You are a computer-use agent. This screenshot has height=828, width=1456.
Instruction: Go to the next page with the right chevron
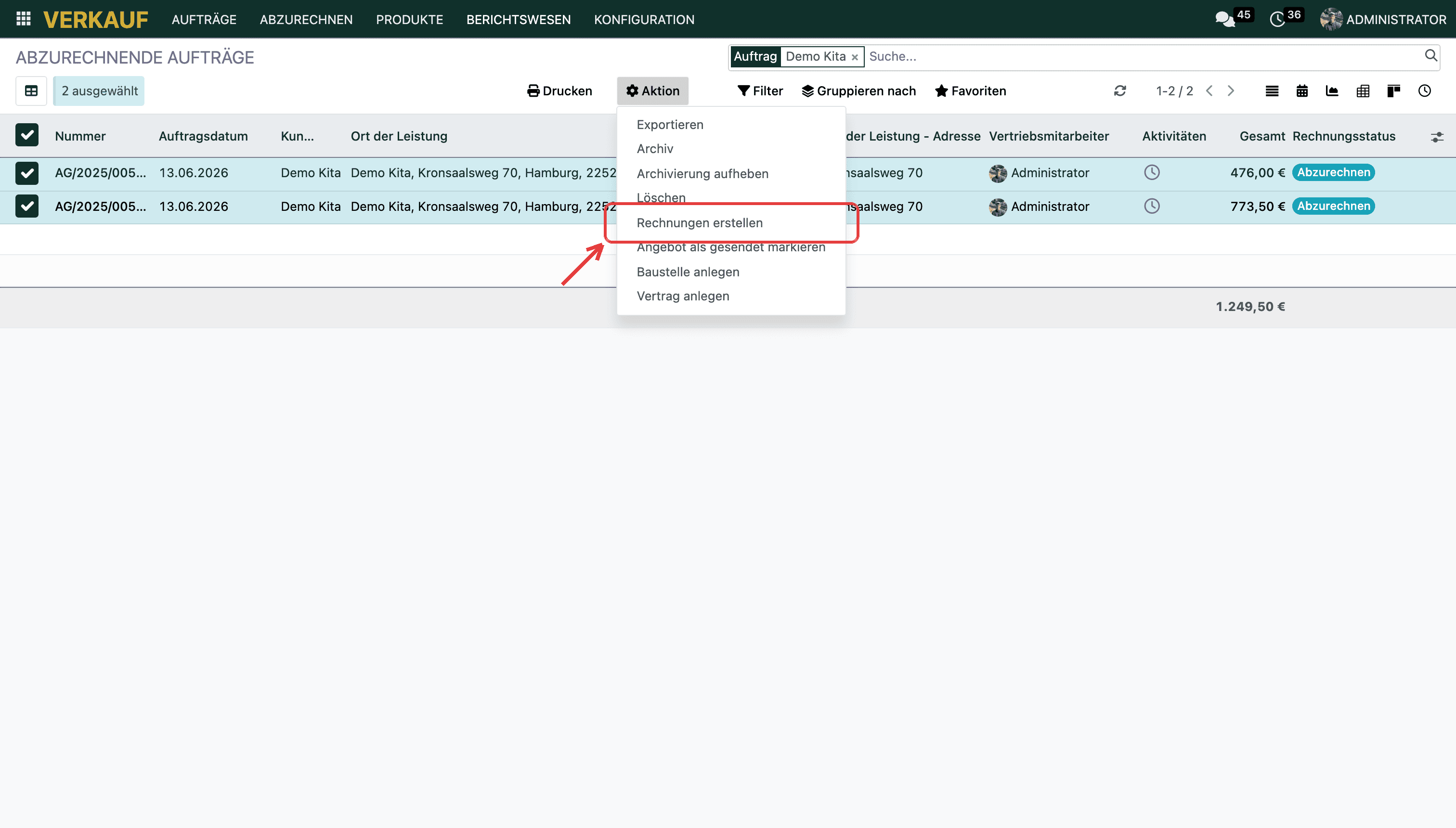(x=1231, y=91)
